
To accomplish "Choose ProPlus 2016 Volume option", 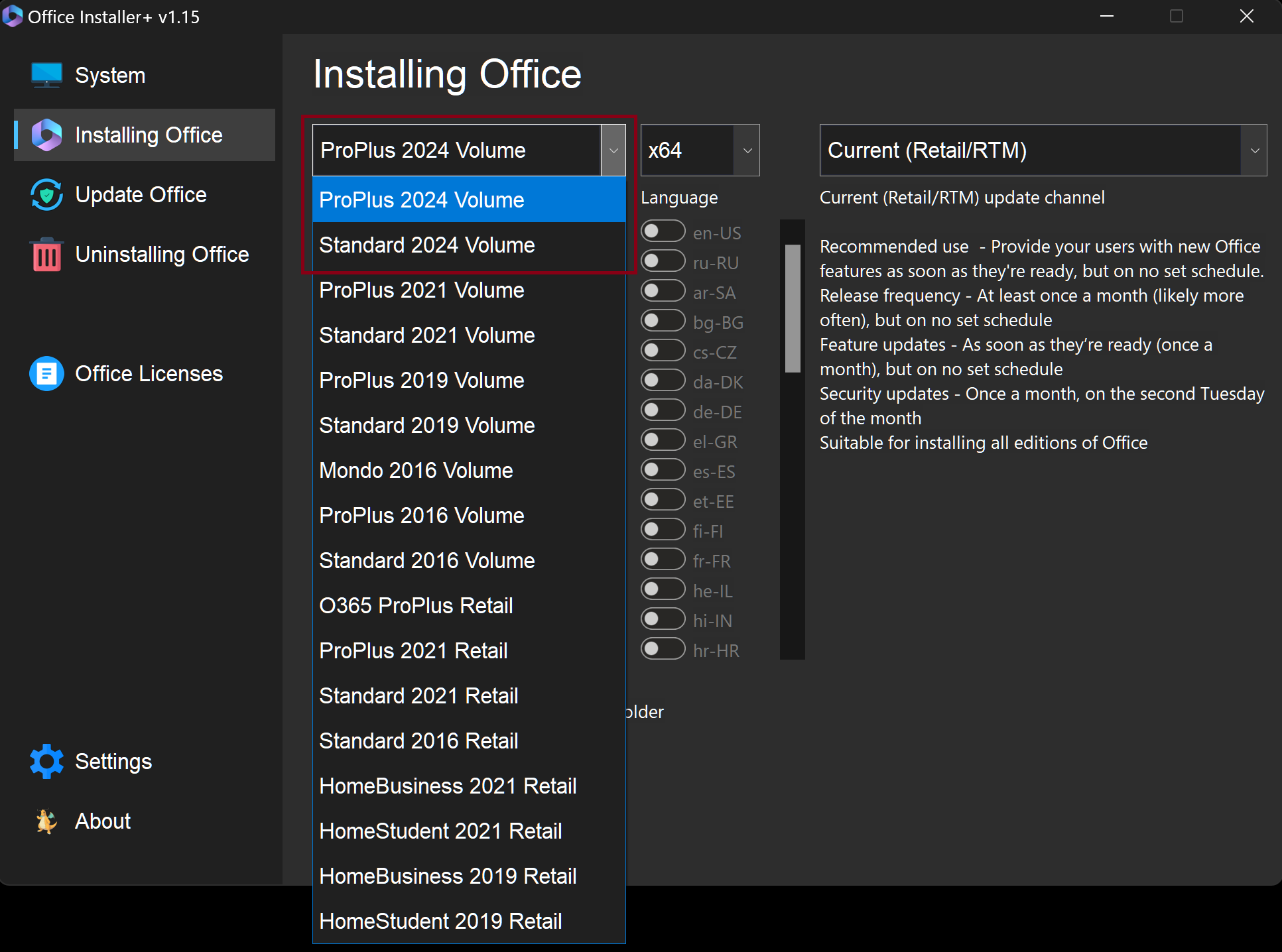I will click(x=469, y=516).
